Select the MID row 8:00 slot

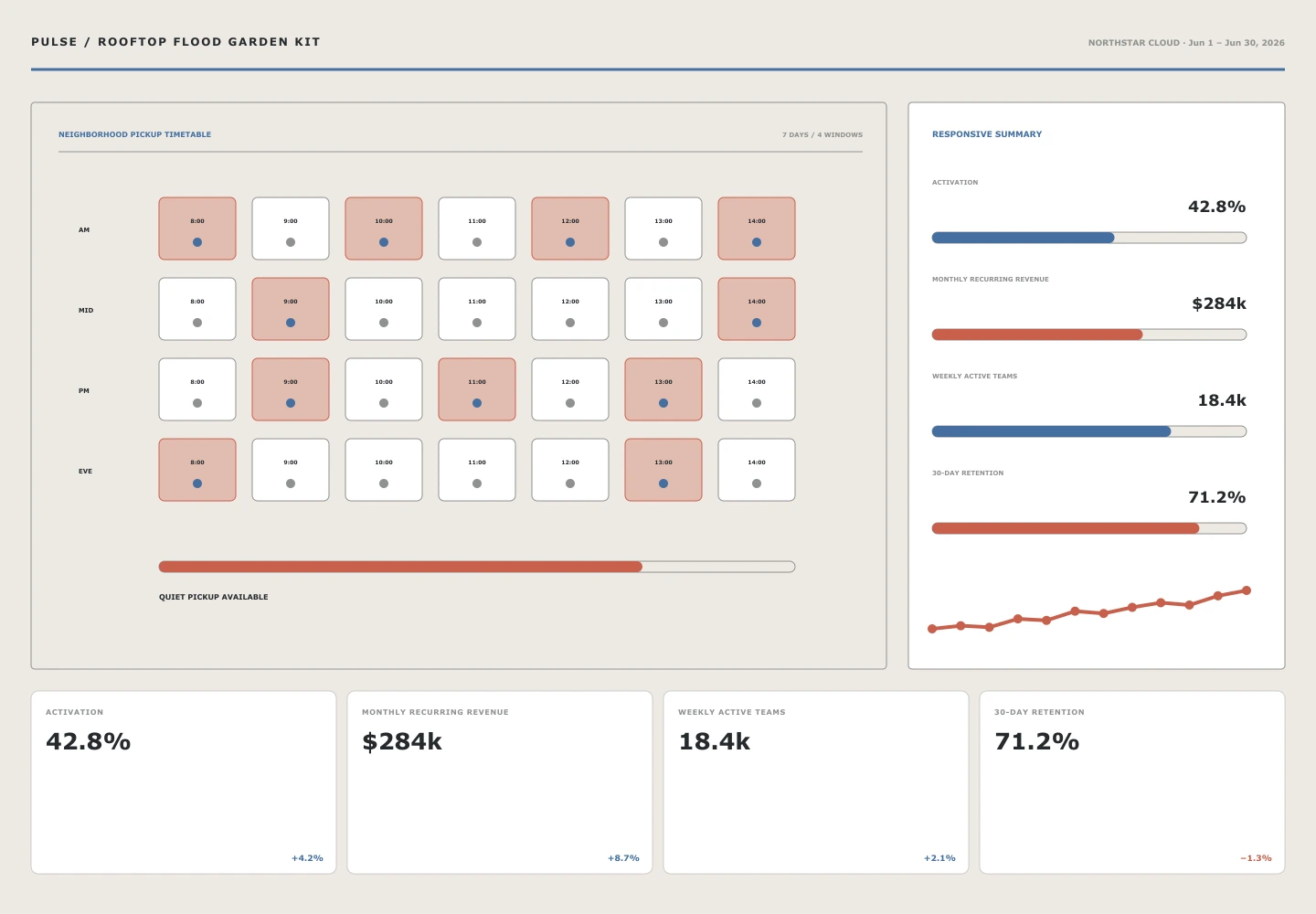click(x=197, y=309)
